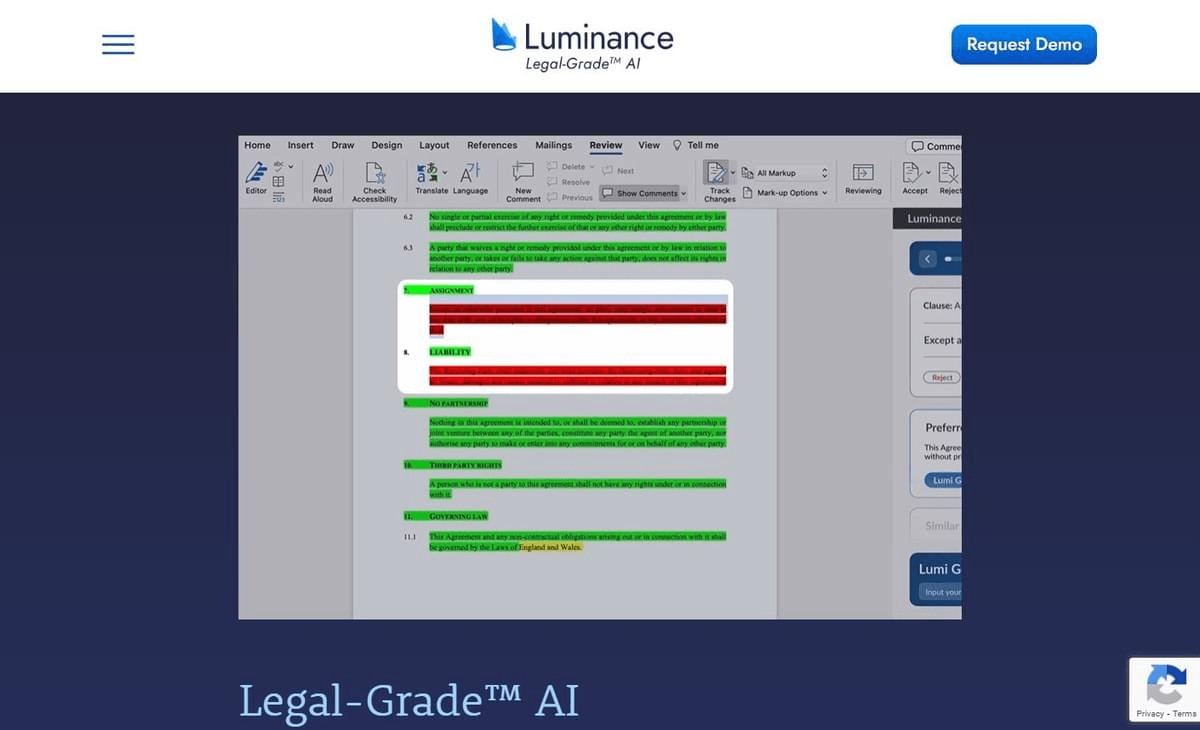
Task: Click the NO PARTNERSHIP heading
Action: click(458, 403)
